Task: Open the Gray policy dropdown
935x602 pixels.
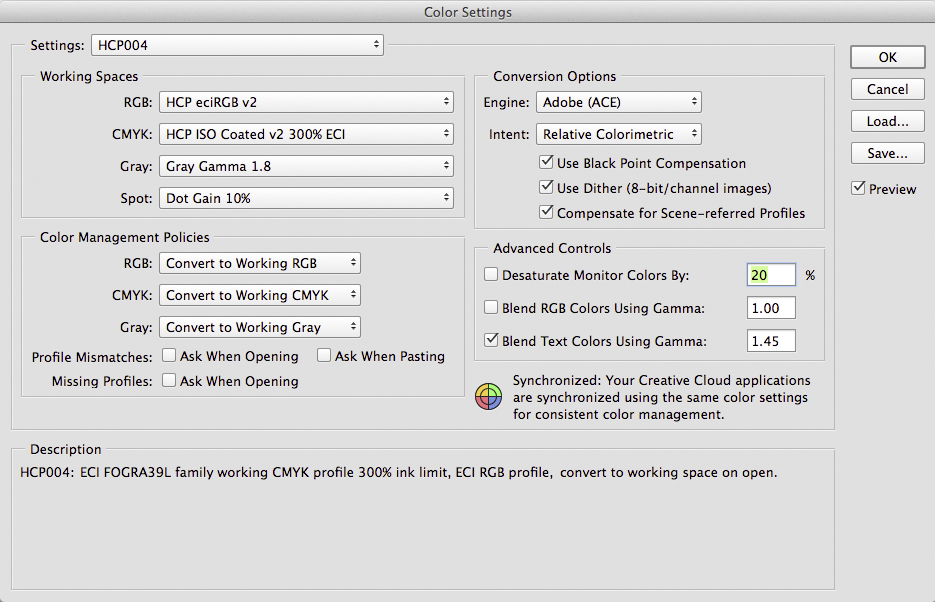Action: pos(260,327)
